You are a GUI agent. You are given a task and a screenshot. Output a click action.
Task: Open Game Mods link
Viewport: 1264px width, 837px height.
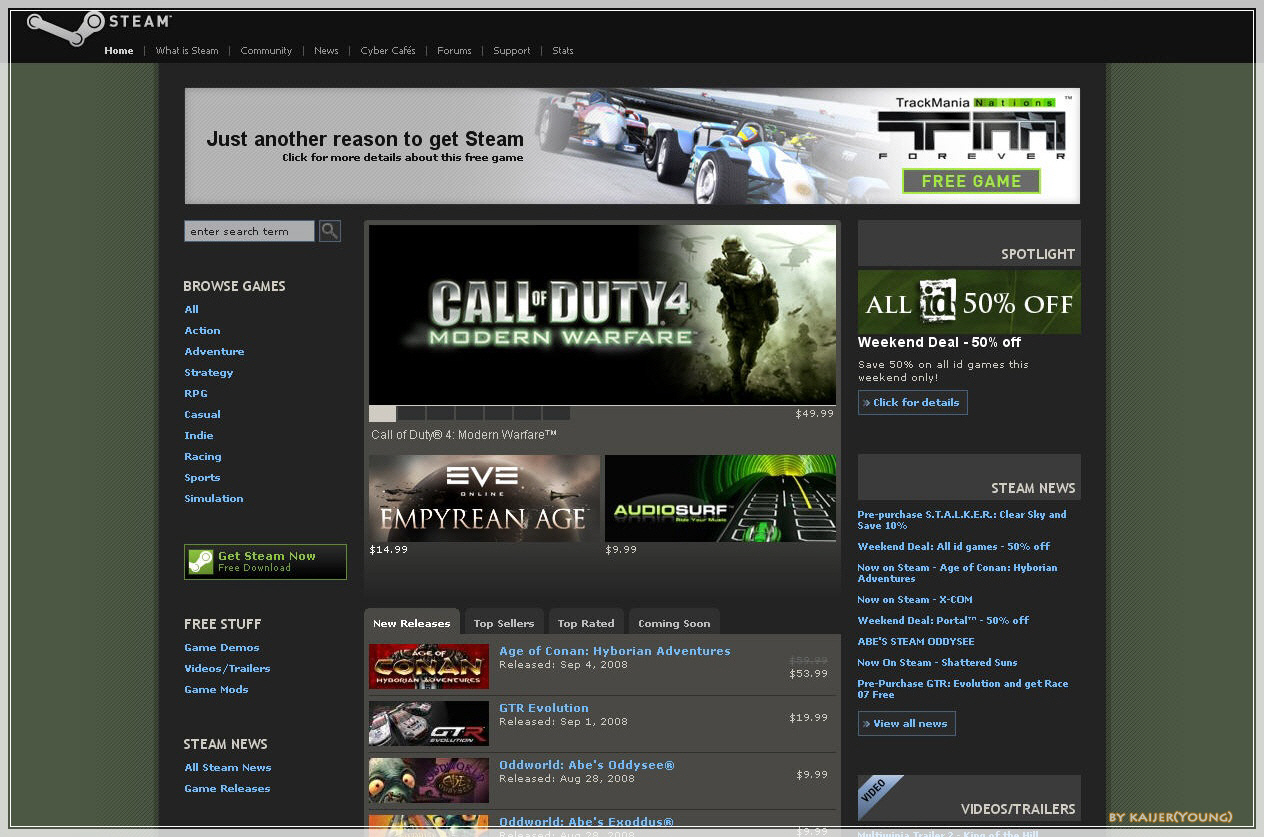pos(216,690)
